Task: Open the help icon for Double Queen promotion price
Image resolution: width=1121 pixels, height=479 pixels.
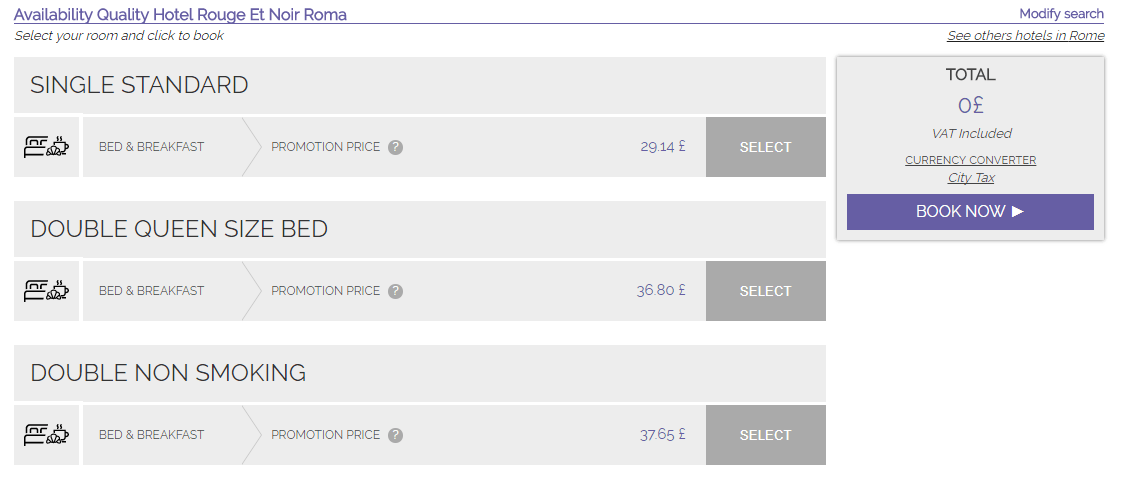Action: tap(395, 291)
